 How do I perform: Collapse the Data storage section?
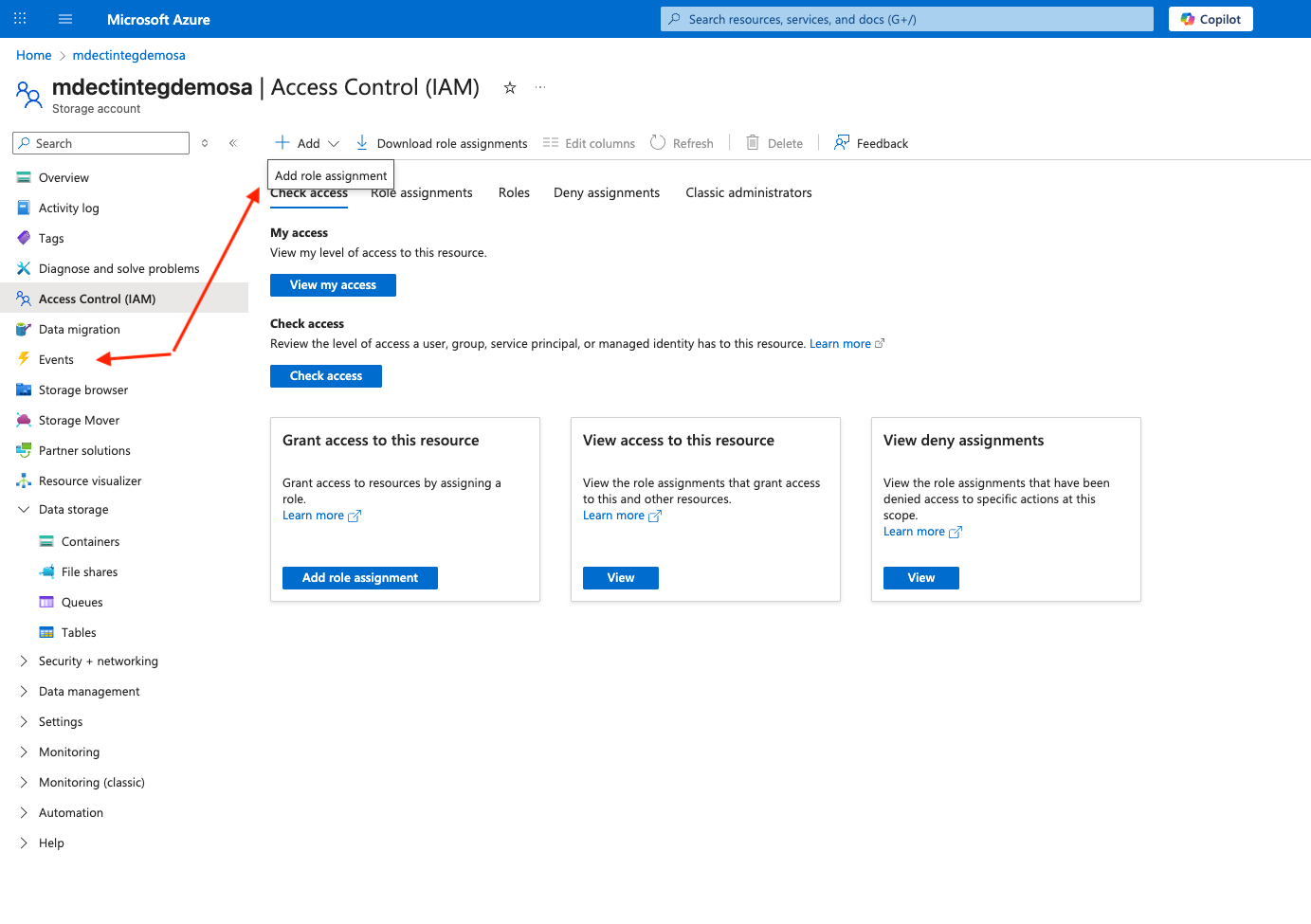[x=24, y=510]
